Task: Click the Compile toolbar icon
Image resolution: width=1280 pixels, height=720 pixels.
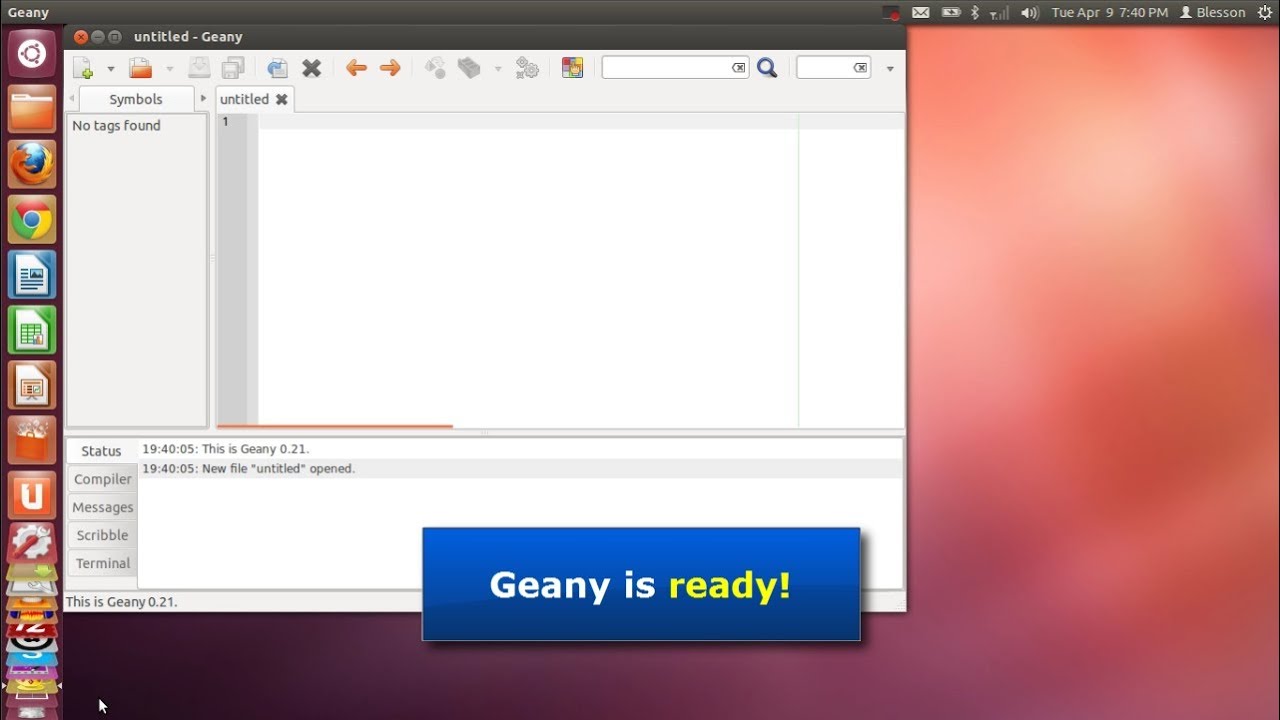Action: (435, 68)
